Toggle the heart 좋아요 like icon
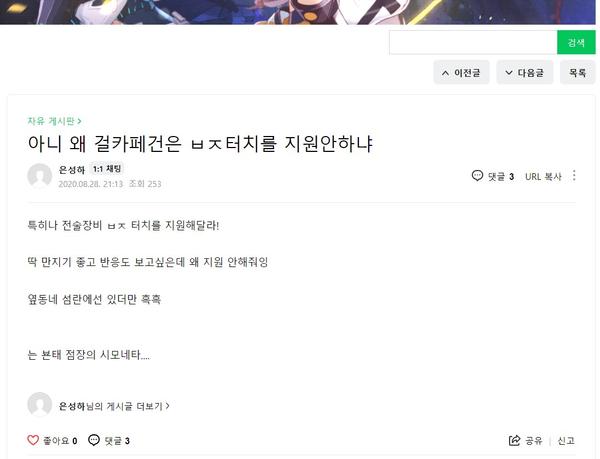Viewport: 600px width, 459px height. tap(33, 440)
